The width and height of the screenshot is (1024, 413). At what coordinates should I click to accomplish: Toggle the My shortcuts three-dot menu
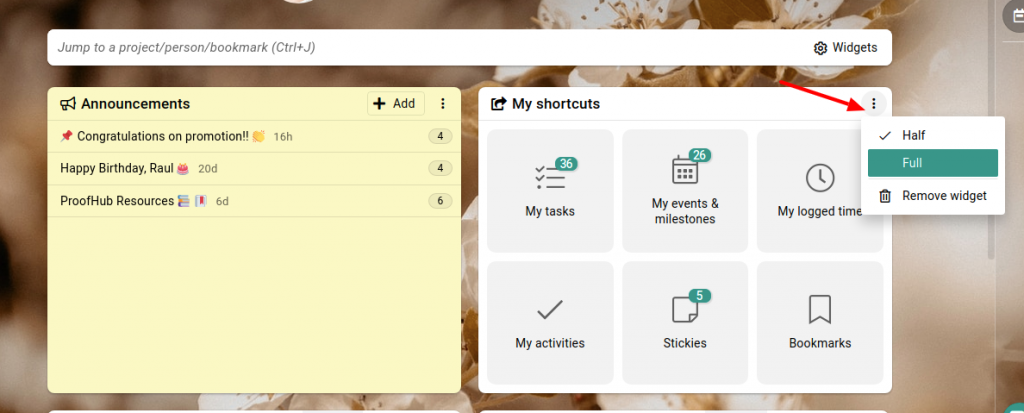click(874, 103)
